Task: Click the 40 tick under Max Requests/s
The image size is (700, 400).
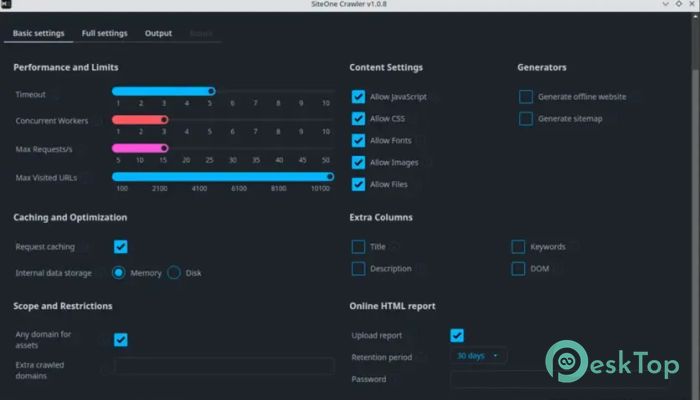Action: (x=279, y=160)
